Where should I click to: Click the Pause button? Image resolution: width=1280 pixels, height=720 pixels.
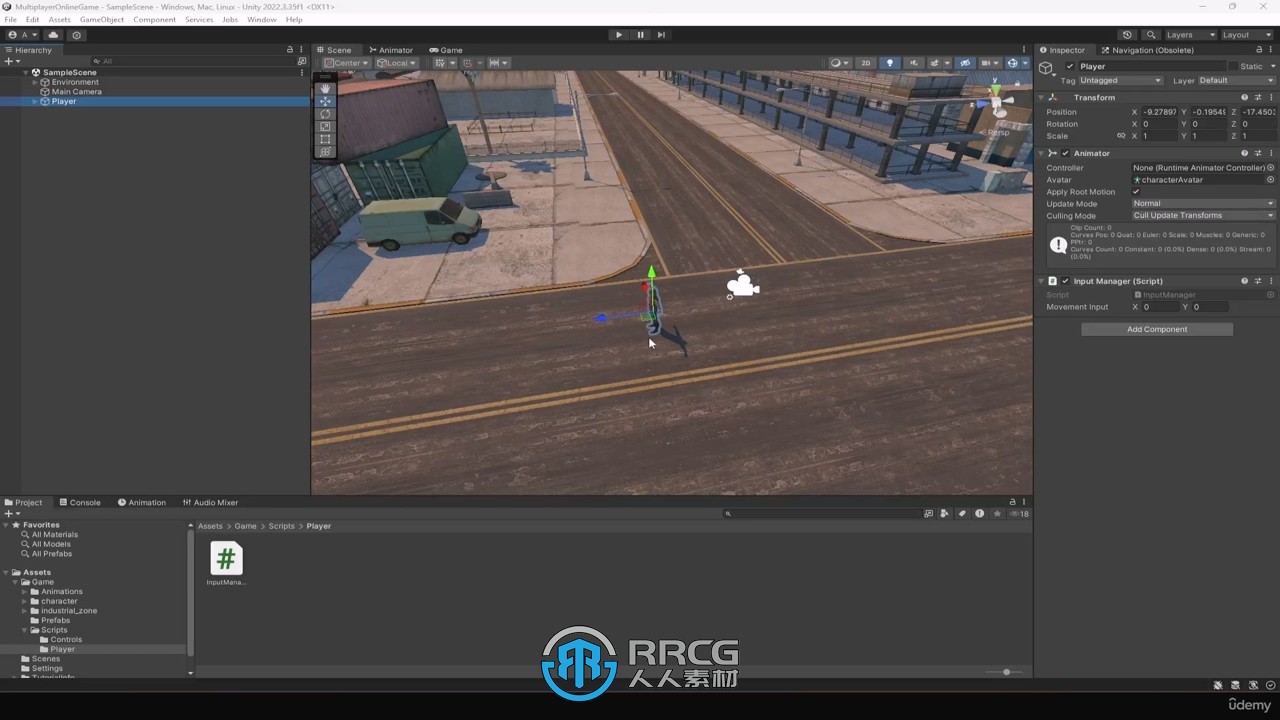pyautogui.click(x=640, y=35)
